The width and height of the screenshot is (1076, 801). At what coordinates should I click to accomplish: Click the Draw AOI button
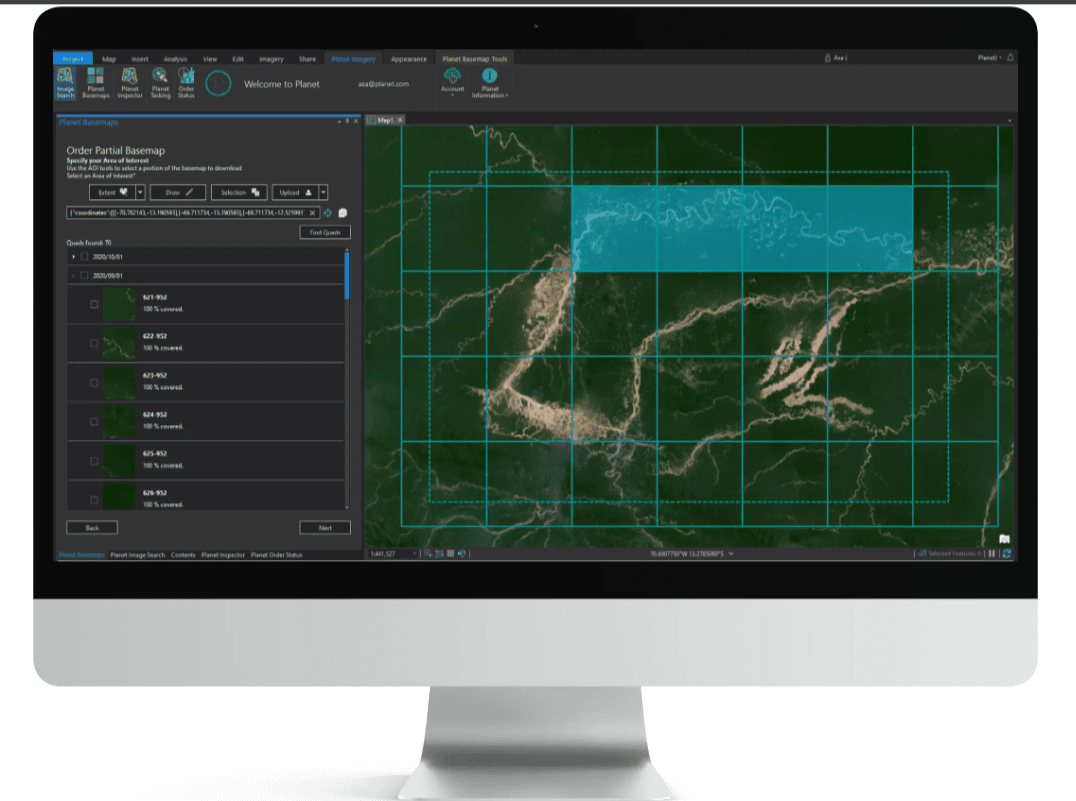pos(178,192)
